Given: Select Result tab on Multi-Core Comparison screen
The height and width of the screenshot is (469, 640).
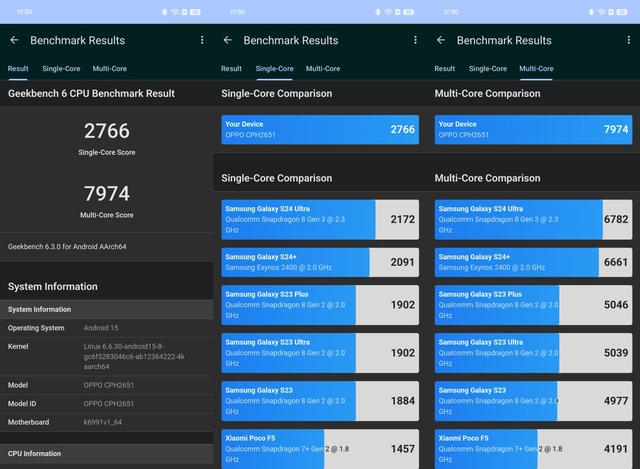Looking at the screenshot, I should pos(444,69).
